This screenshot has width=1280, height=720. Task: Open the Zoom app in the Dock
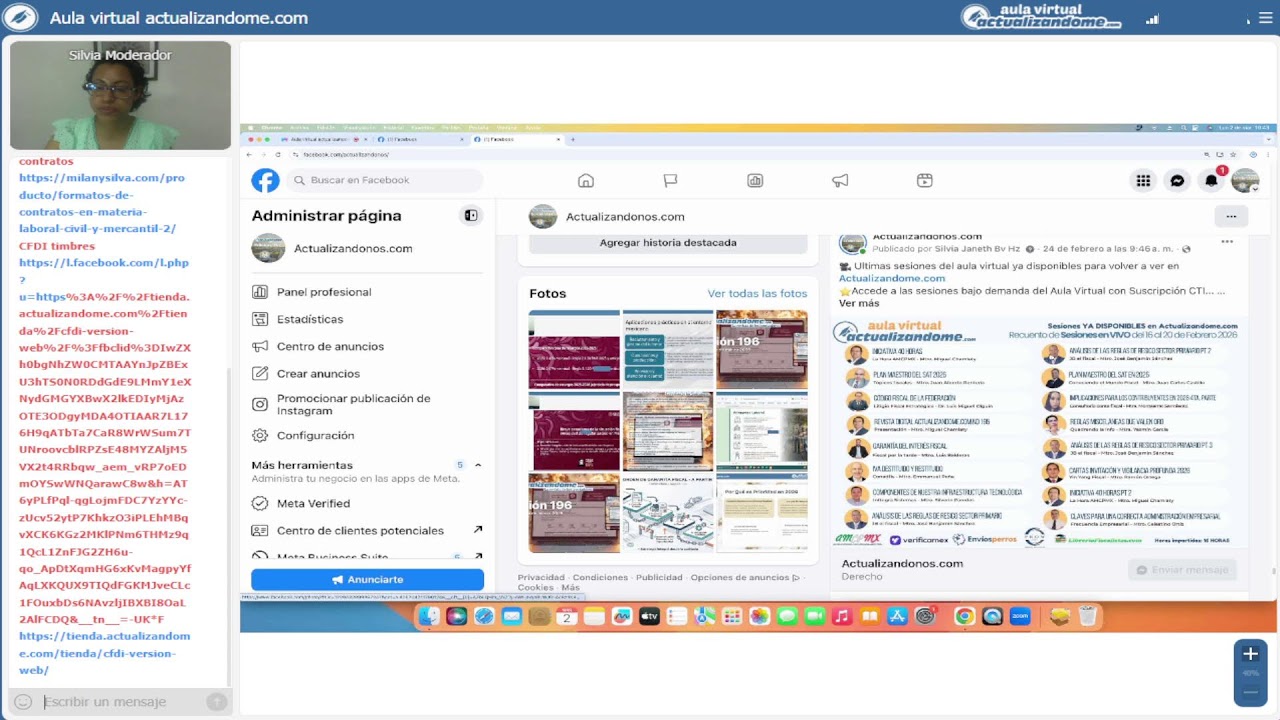1019,617
